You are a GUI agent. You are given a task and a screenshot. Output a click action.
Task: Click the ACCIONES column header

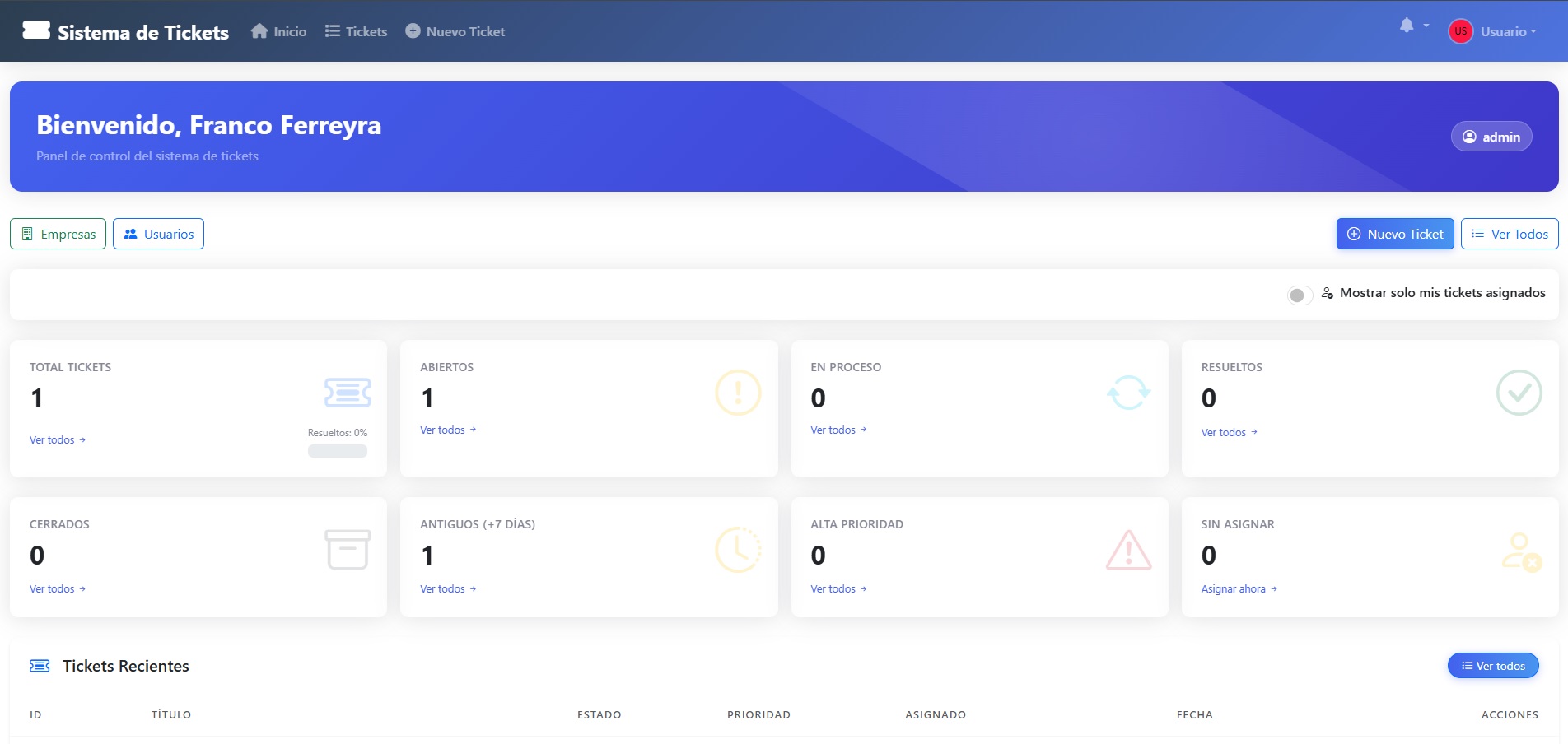click(1510, 715)
